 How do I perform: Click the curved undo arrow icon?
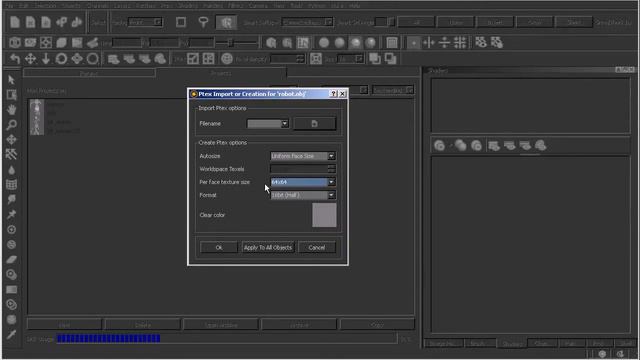(15, 59)
